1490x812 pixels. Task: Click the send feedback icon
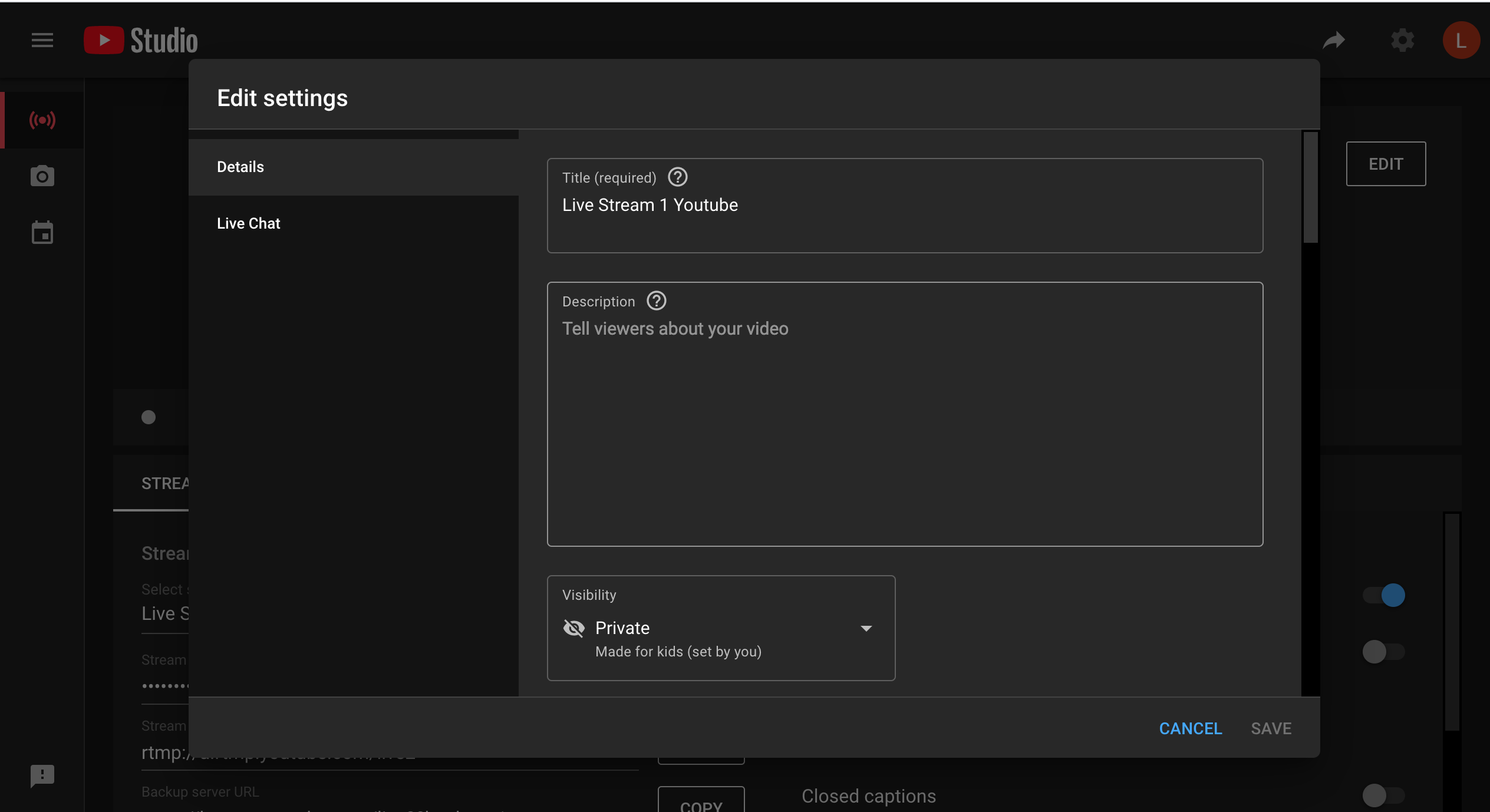click(42, 775)
